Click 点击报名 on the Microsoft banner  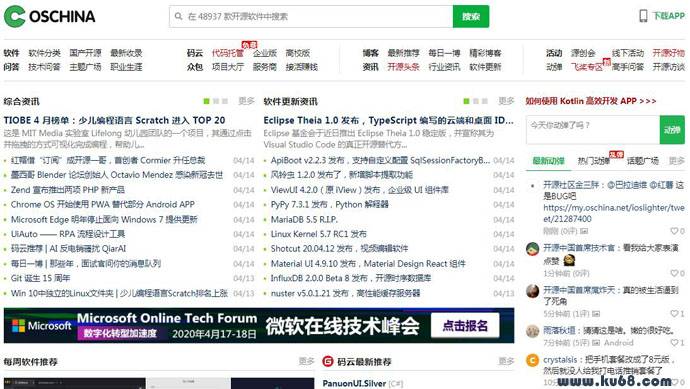click(465, 326)
